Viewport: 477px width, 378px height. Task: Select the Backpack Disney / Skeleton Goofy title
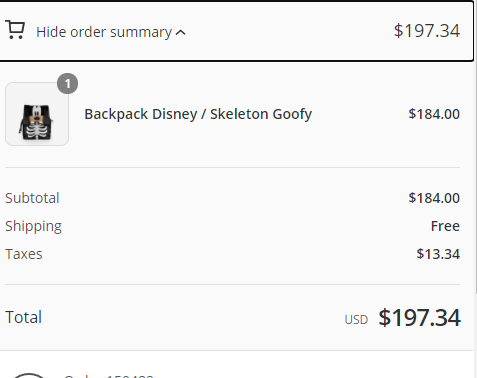click(198, 114)
